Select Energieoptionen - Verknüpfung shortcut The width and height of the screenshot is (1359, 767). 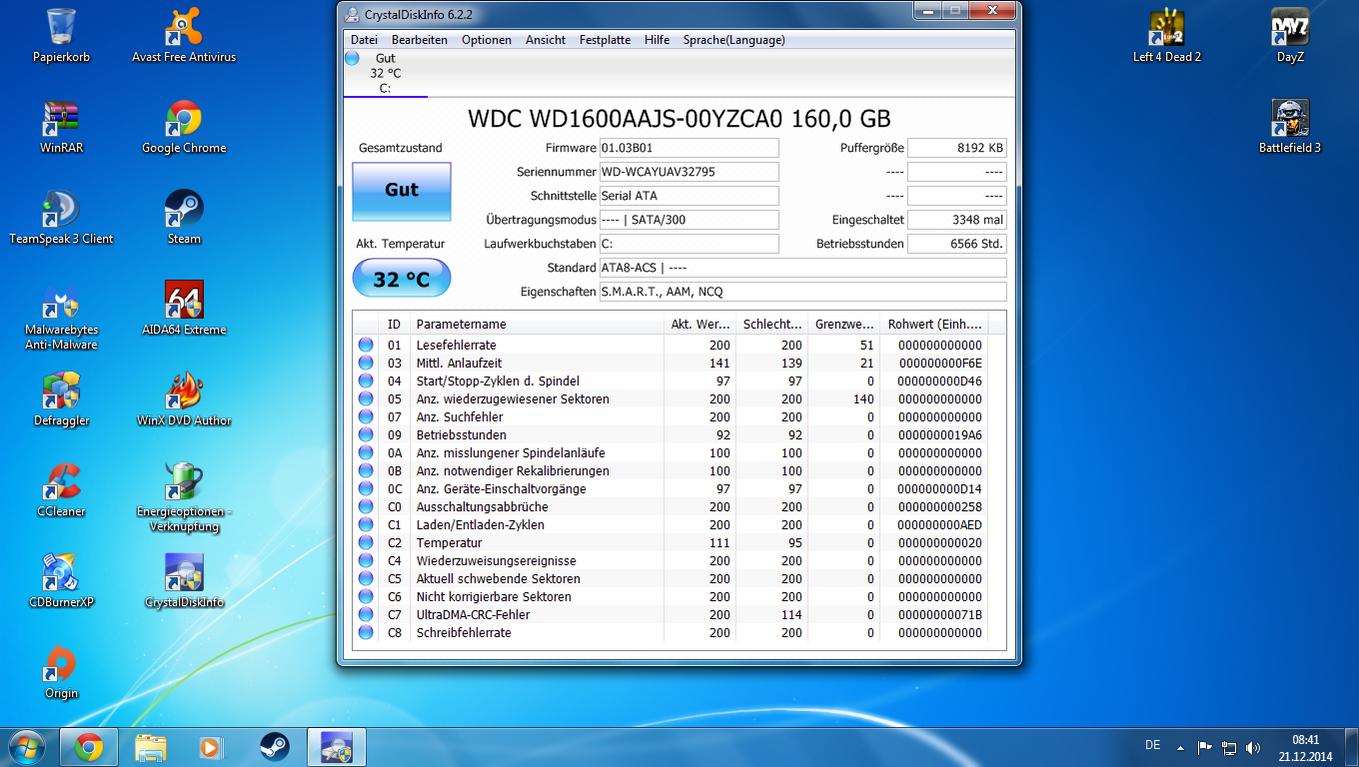point(184,497)
